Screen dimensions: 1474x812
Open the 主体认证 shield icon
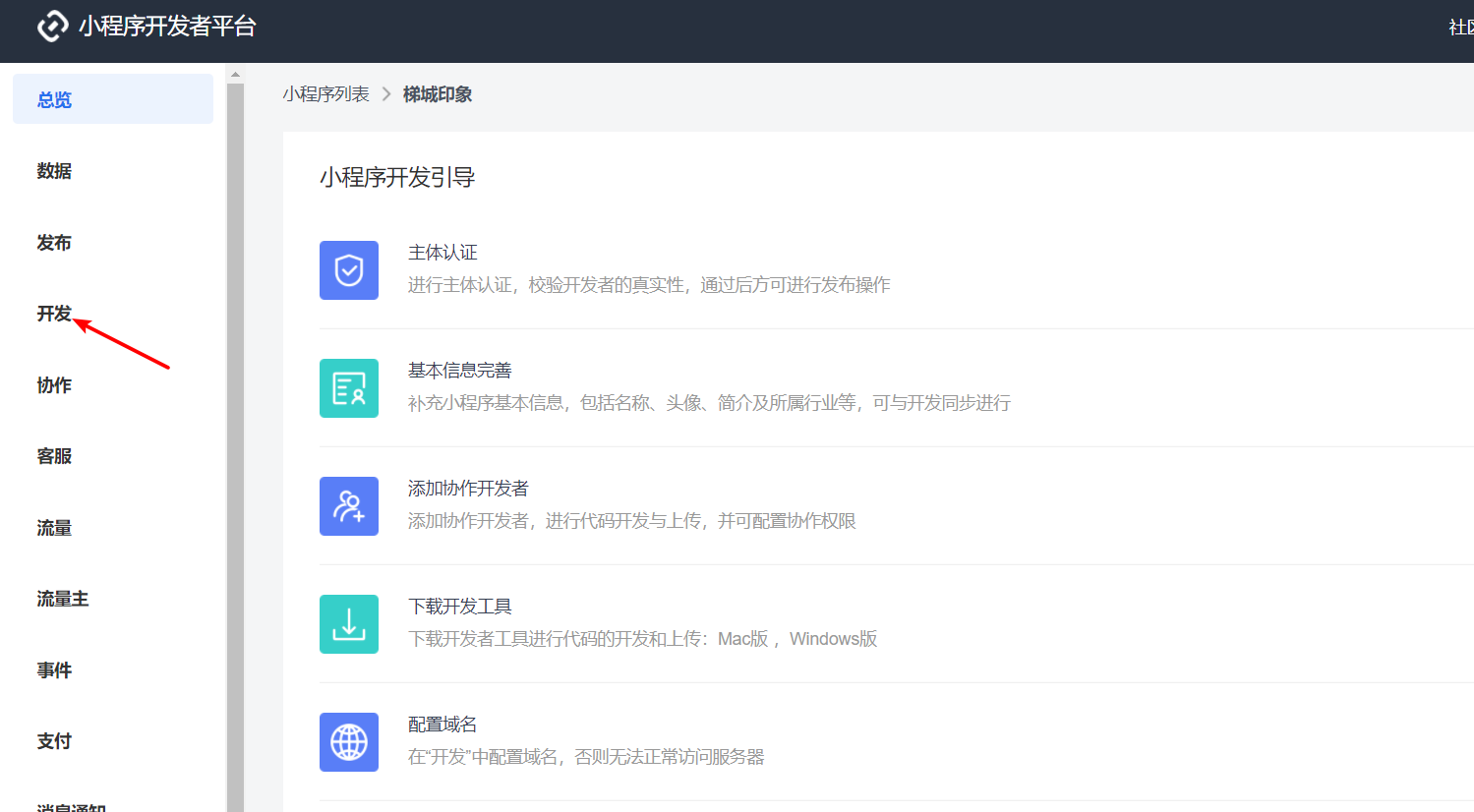click(x=349, y=270)
